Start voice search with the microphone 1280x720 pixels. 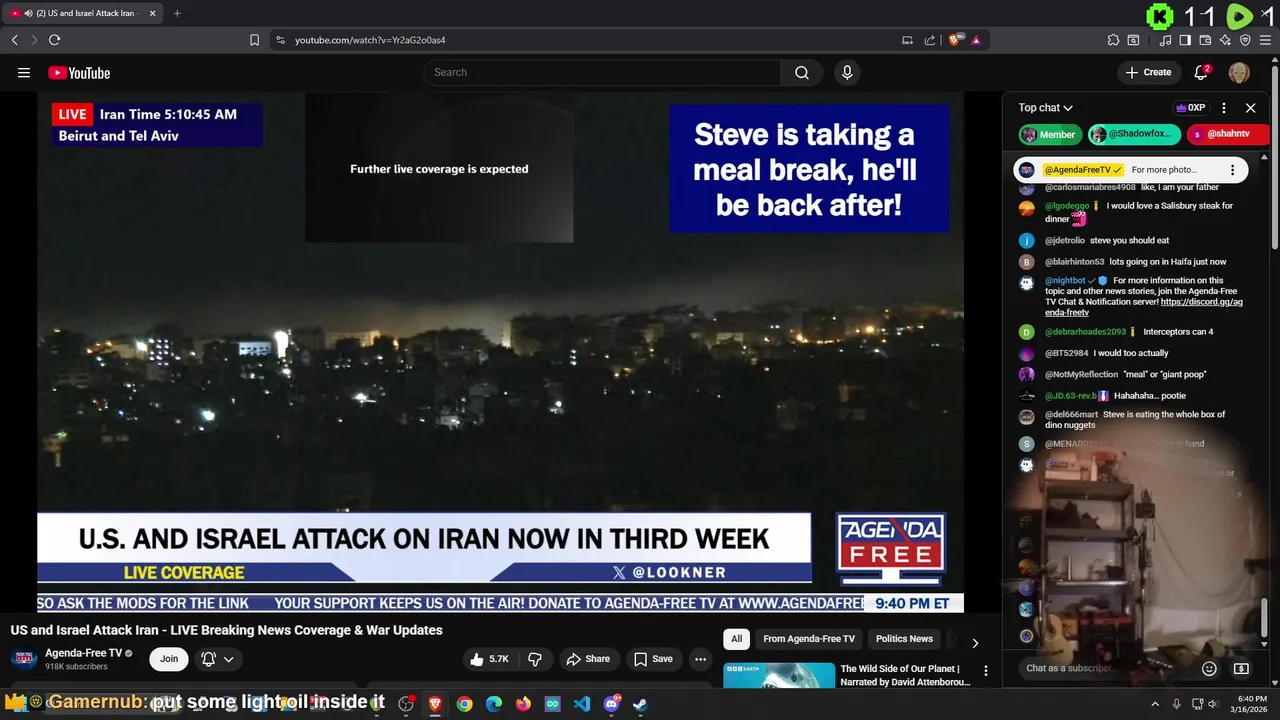(x=847, y=72)
